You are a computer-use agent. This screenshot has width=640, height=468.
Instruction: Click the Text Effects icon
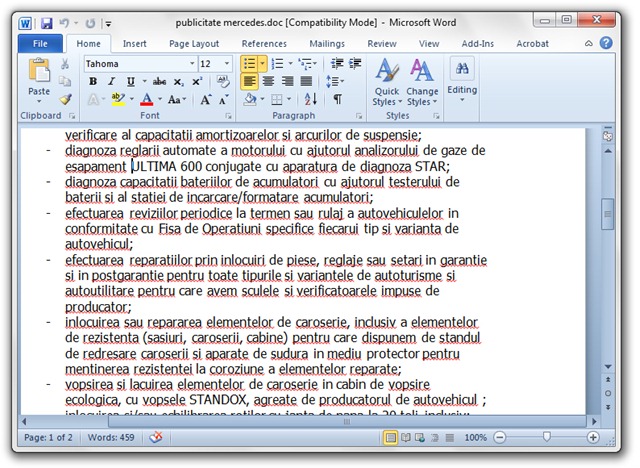point(94,99)
